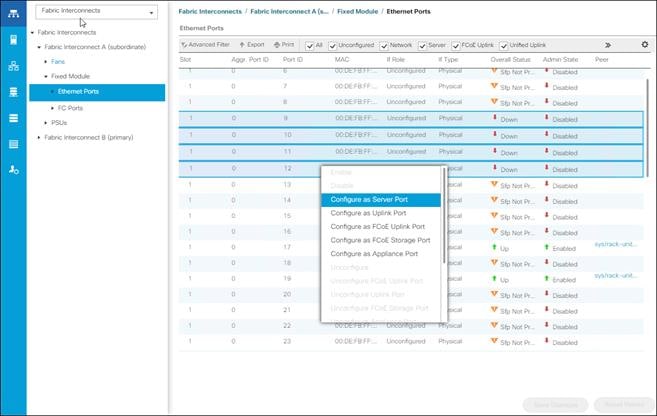657x416 pixels.
Task: Select the Ethernet Ports tree item
Action: tap(97, 92)
